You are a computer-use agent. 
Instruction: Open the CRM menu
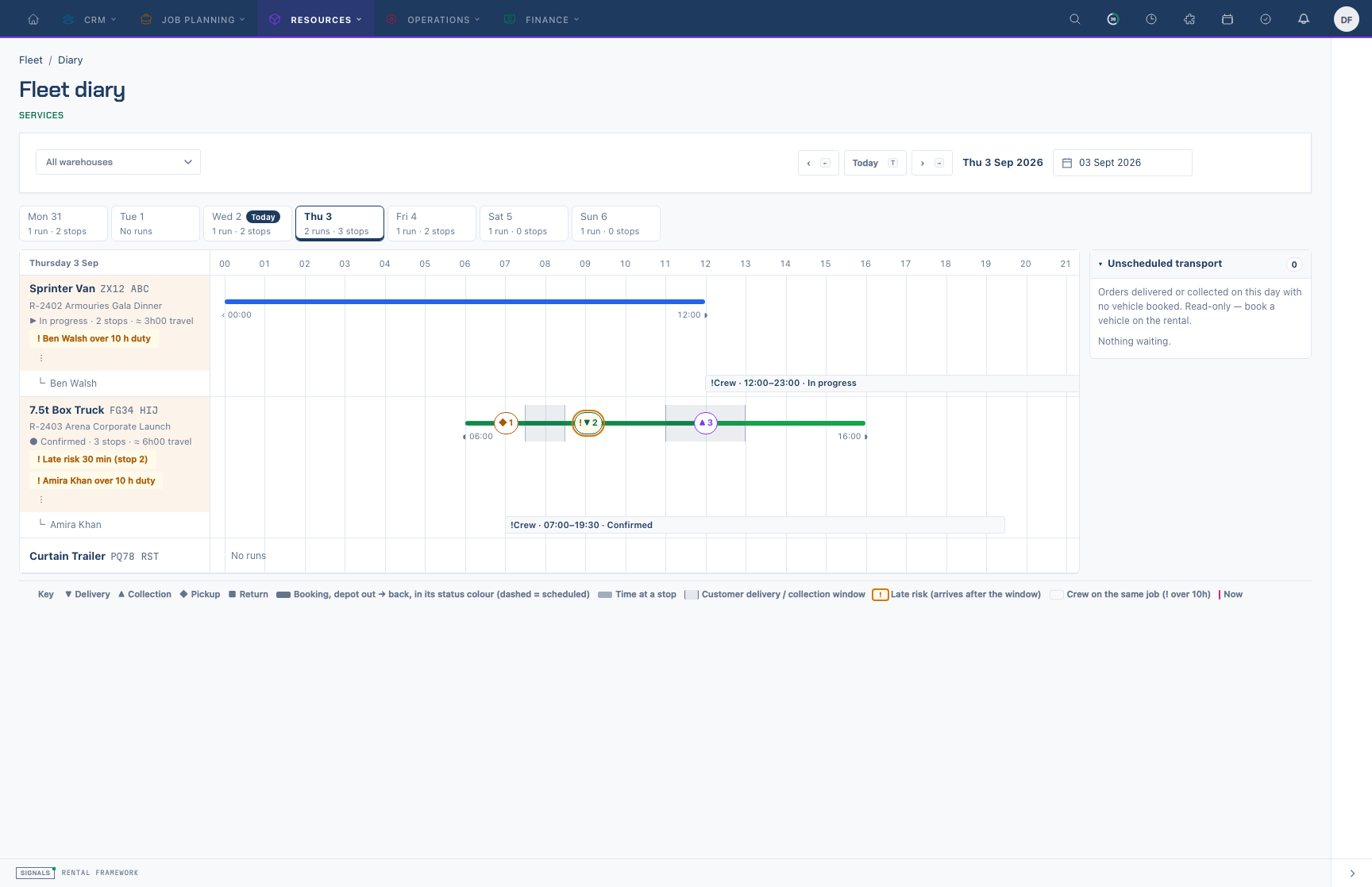90,19
